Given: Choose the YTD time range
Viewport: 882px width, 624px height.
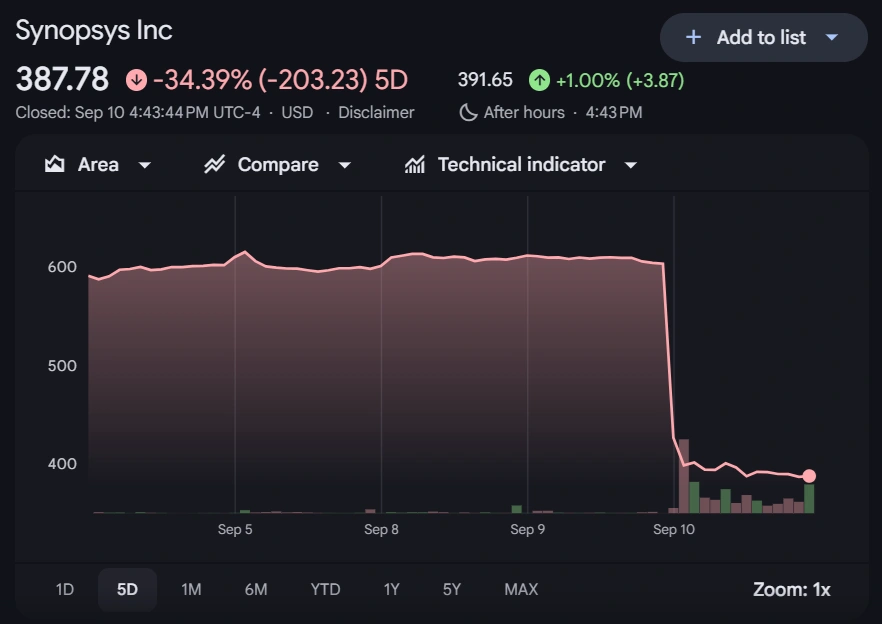Looking at the screenshot, I should [x=325, y=589].
